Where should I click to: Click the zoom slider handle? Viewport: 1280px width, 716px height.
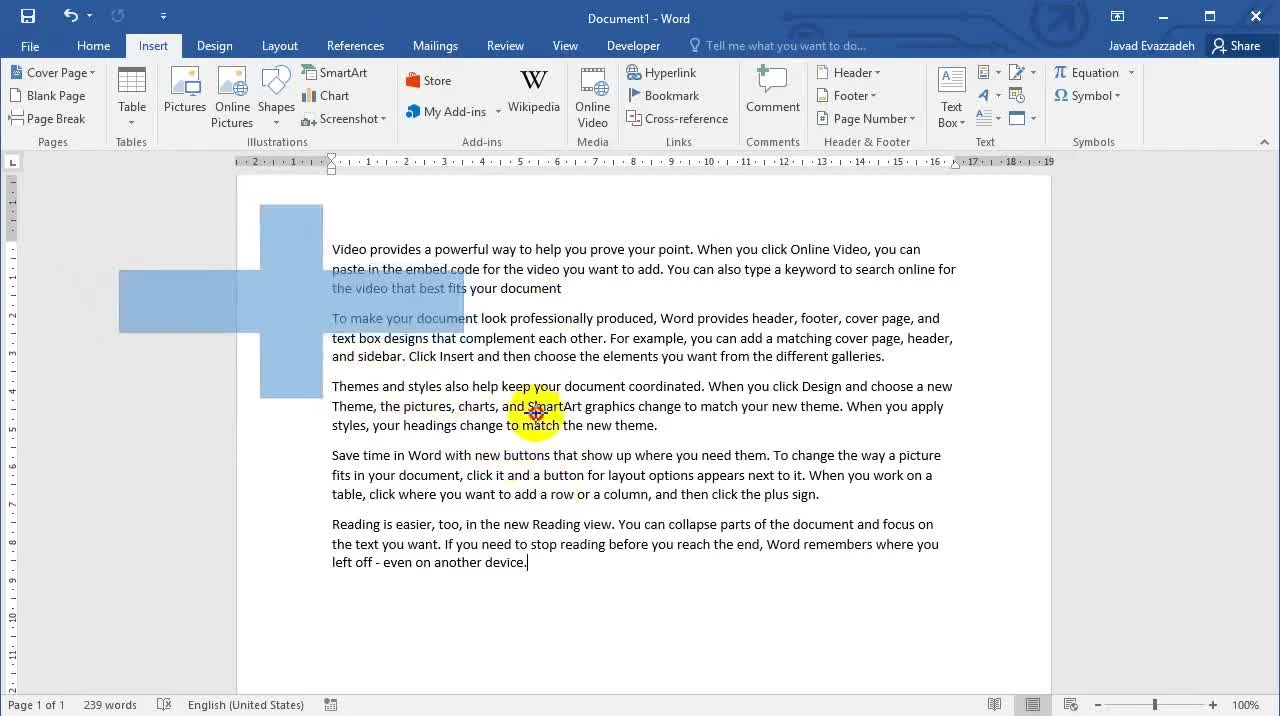(x=1154, y=705)
